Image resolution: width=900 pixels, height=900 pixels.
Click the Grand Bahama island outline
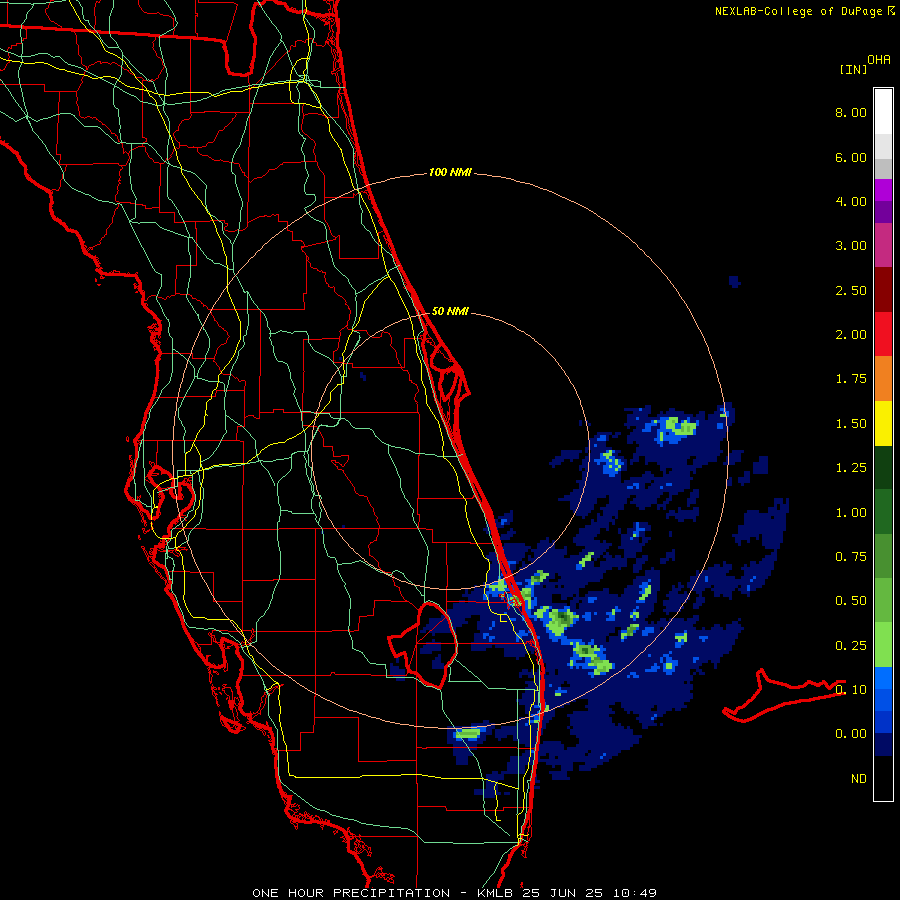point(783,695)
